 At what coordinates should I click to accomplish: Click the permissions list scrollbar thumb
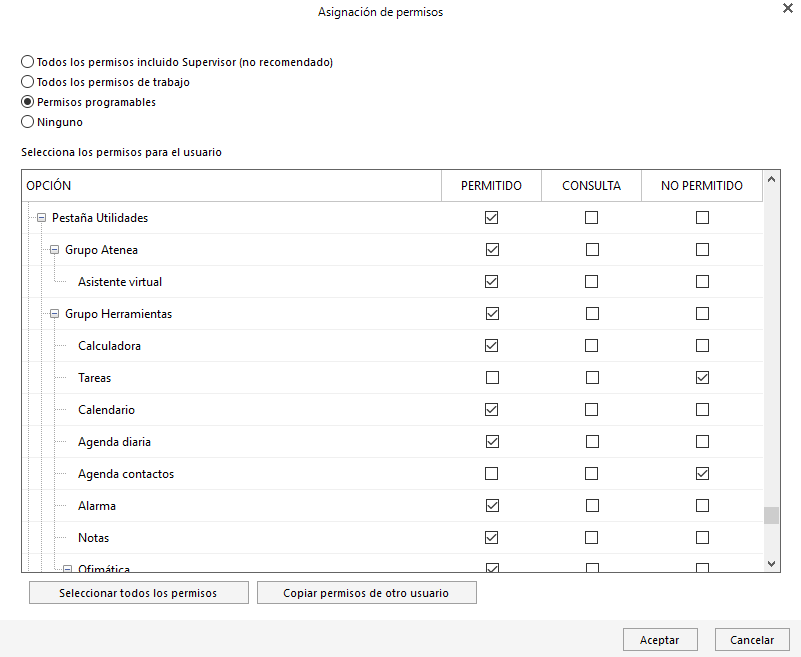(x=771, y=515)
